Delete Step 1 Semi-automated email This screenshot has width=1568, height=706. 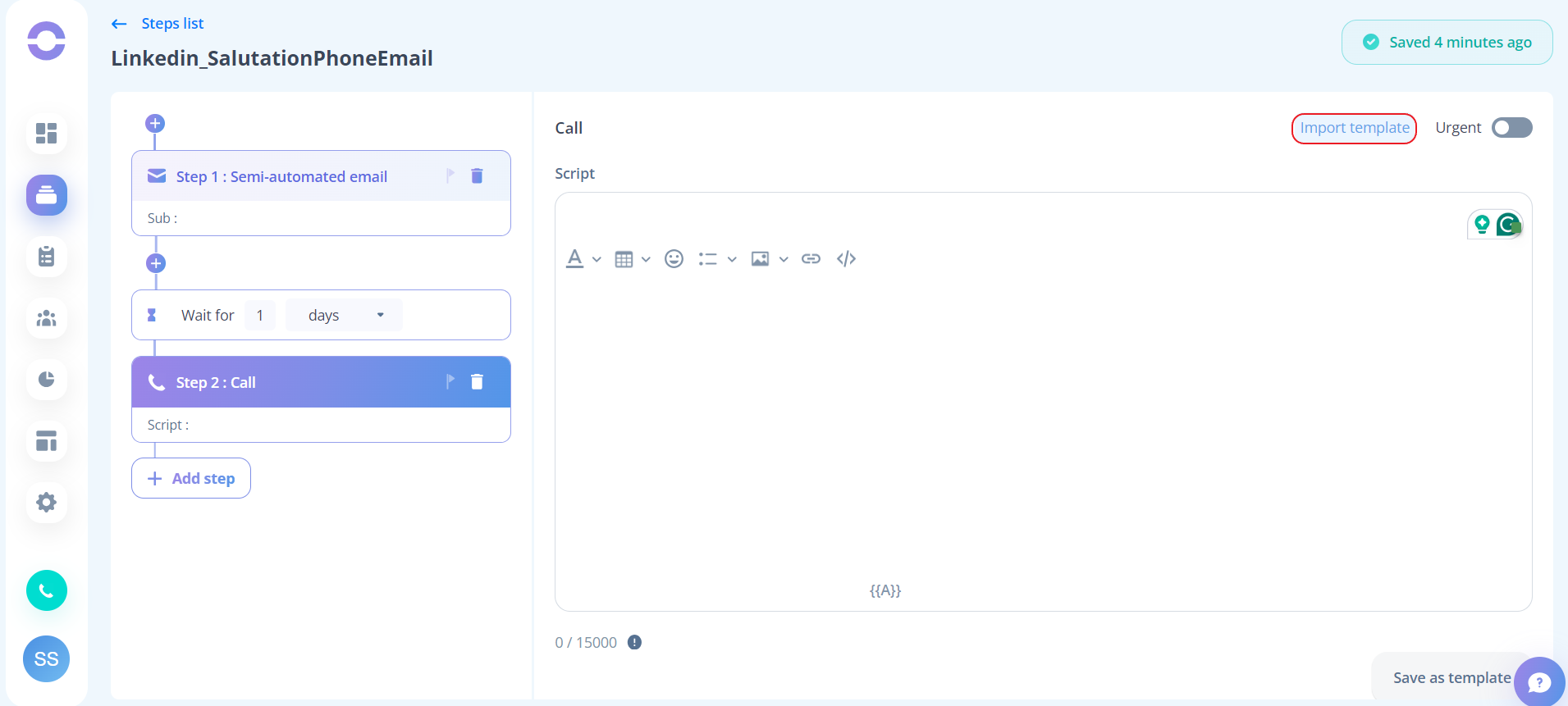pyautogui.click(x=477, y=175)
